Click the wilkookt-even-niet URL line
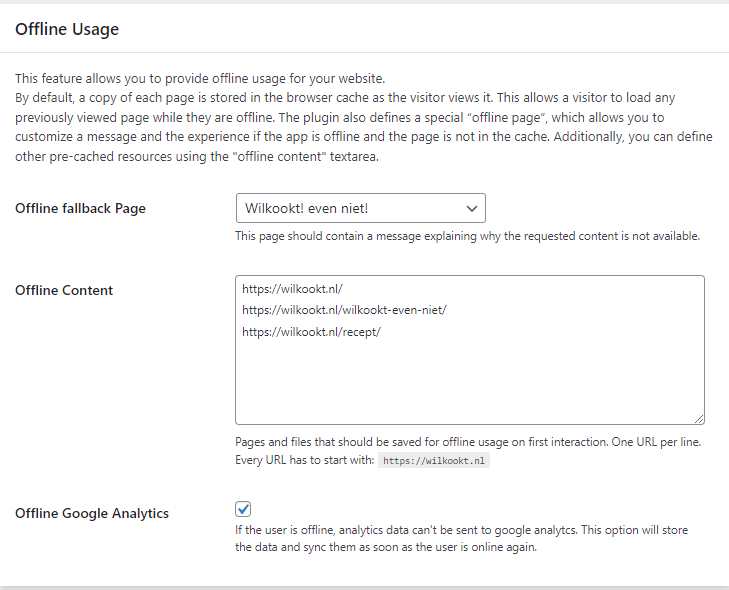This screenshot has width=729, height=590. click(x=344, y=310)
